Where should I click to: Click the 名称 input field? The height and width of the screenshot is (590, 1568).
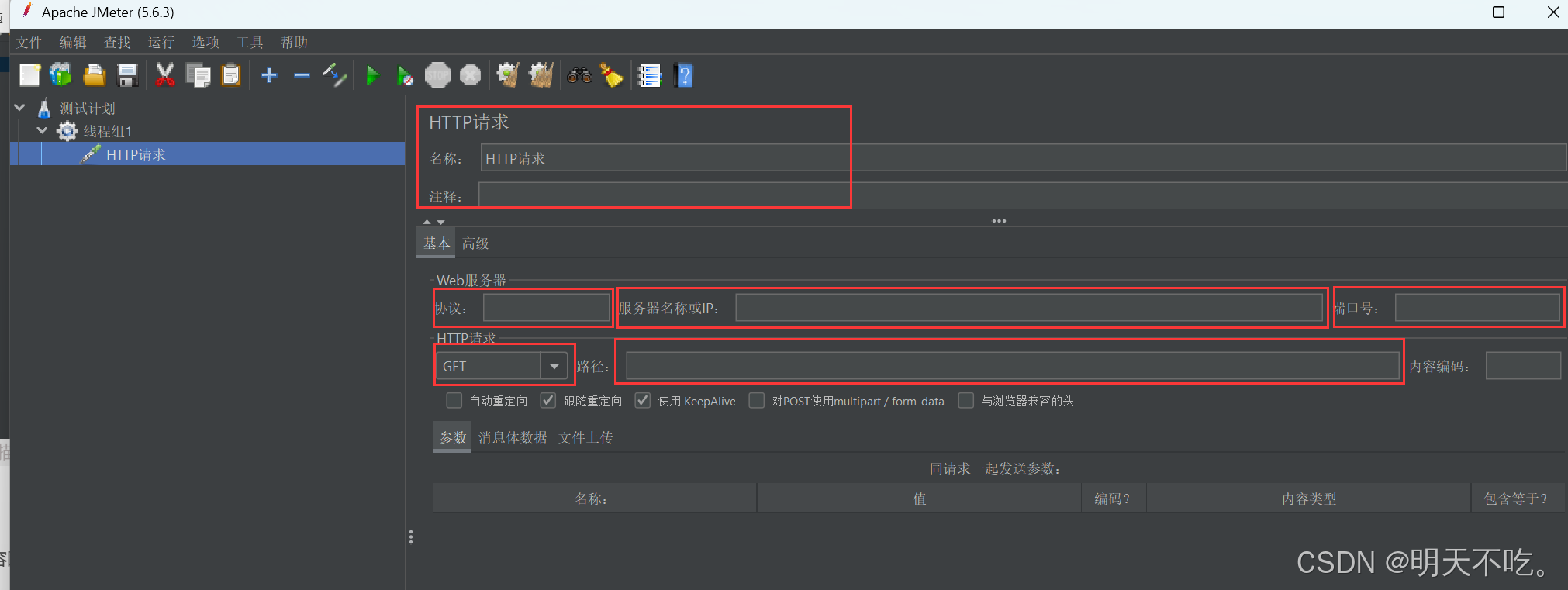1024,158
